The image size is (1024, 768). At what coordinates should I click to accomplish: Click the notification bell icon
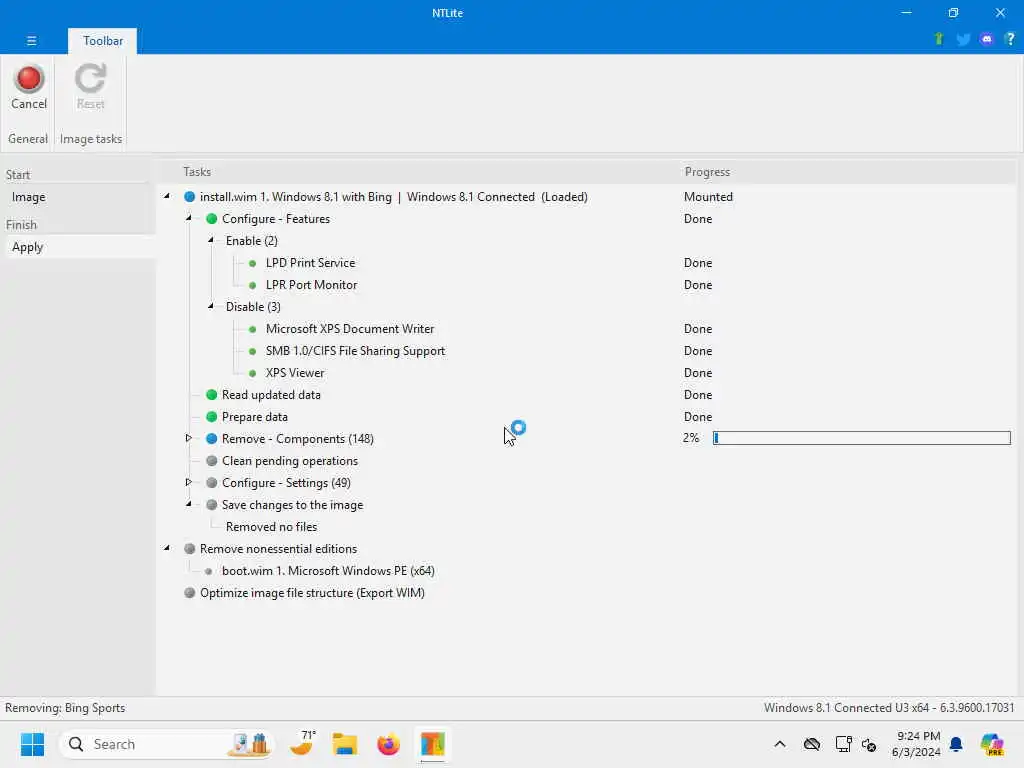(x=956, y=744)
